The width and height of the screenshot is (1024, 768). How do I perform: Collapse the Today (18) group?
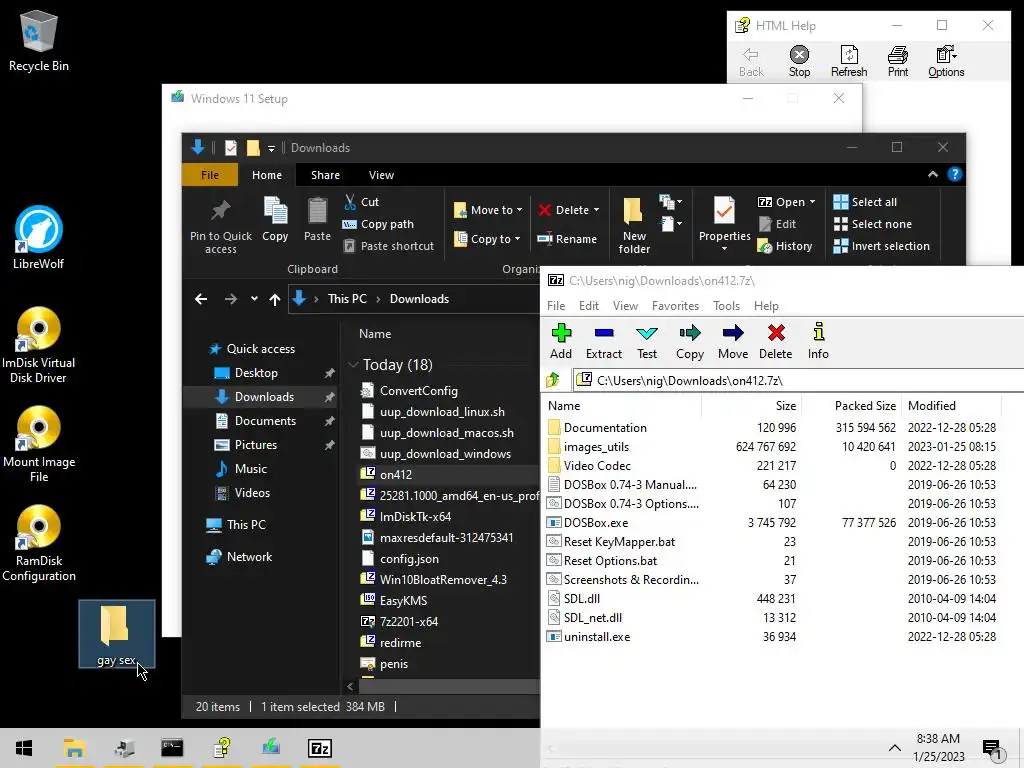tap(353, 364)
